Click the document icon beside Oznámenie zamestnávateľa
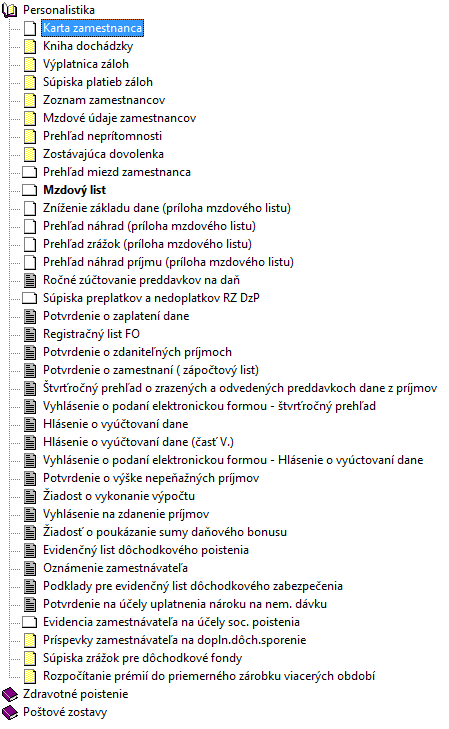The width and height of the screenshot is (449, 729). [x=30, y=568]
